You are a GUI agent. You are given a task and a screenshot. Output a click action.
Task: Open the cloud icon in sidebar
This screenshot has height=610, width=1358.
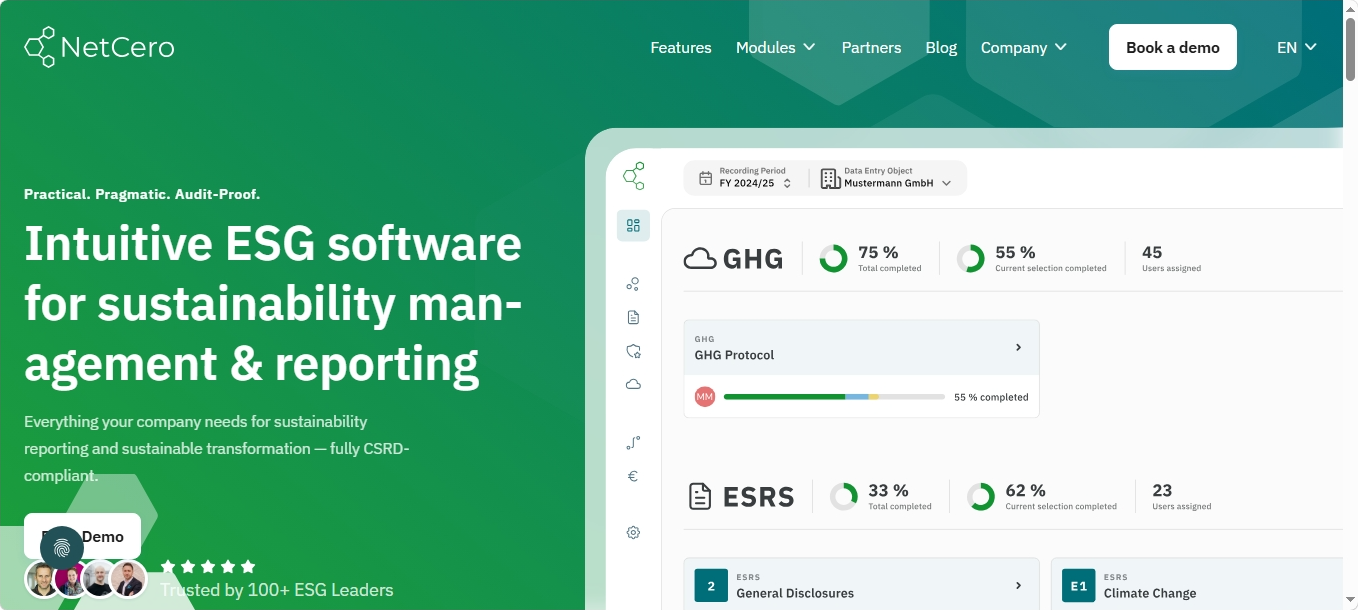(633, 384)
